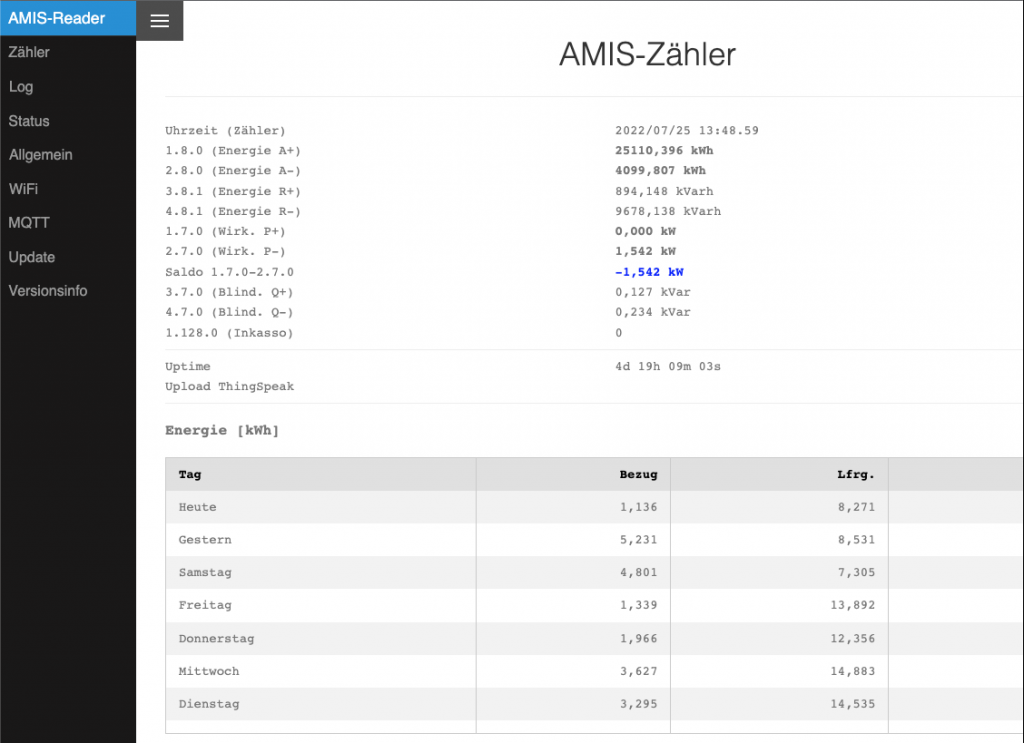Image resolution: width=1024 pixels, height=743 pixels.
Task: Click the Tag column header
Action: pyautogui.click(x=190, y=475)
